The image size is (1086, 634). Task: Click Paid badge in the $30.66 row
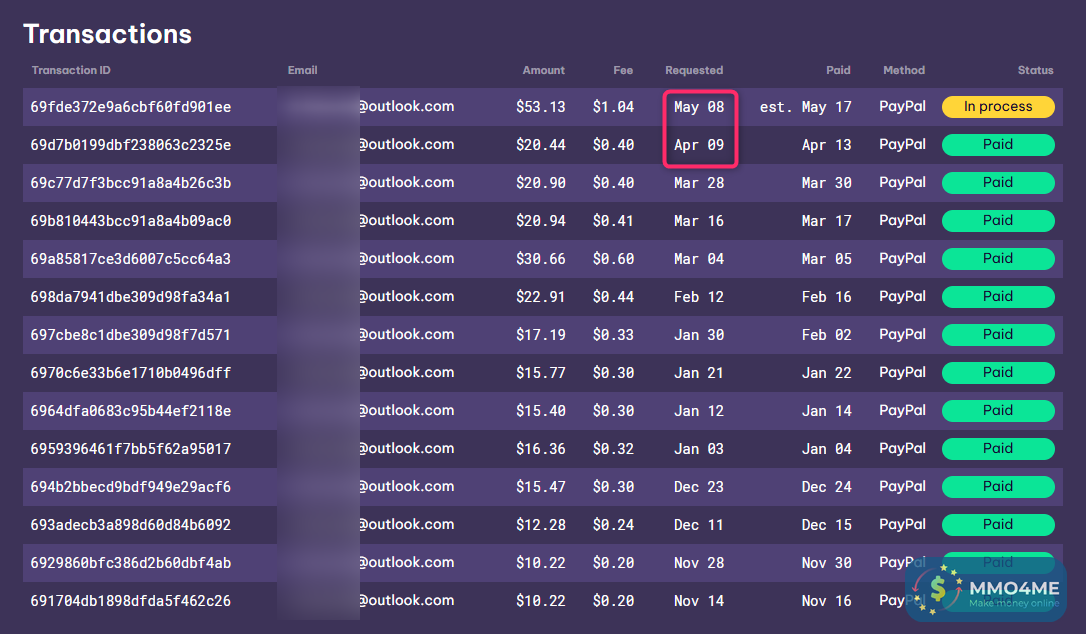[x=998, y=259]
